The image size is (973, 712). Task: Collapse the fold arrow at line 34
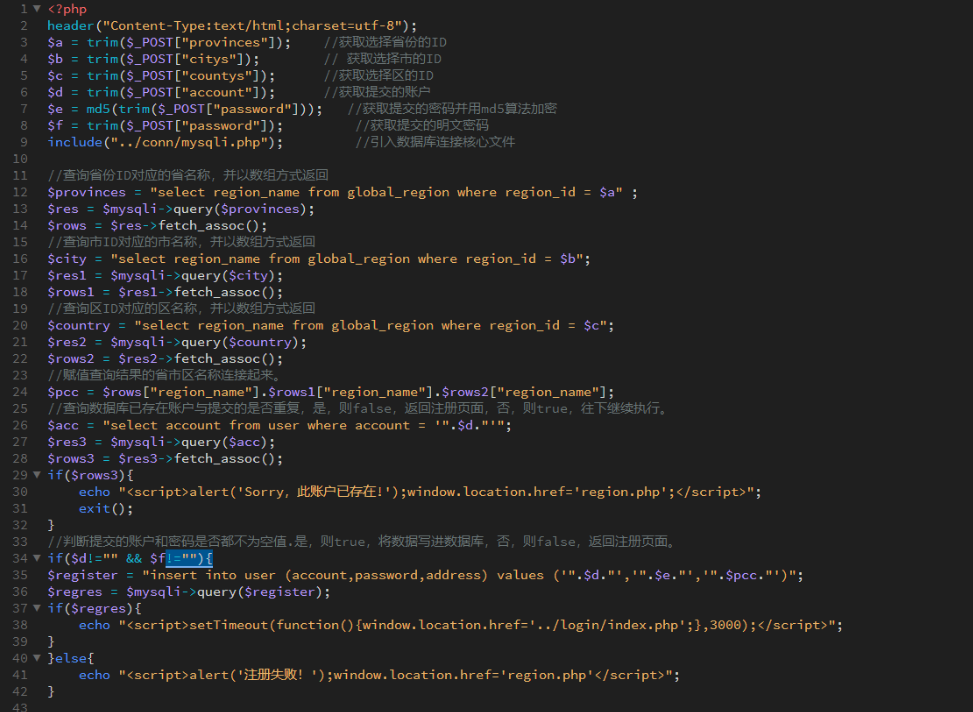pos(37,558)
